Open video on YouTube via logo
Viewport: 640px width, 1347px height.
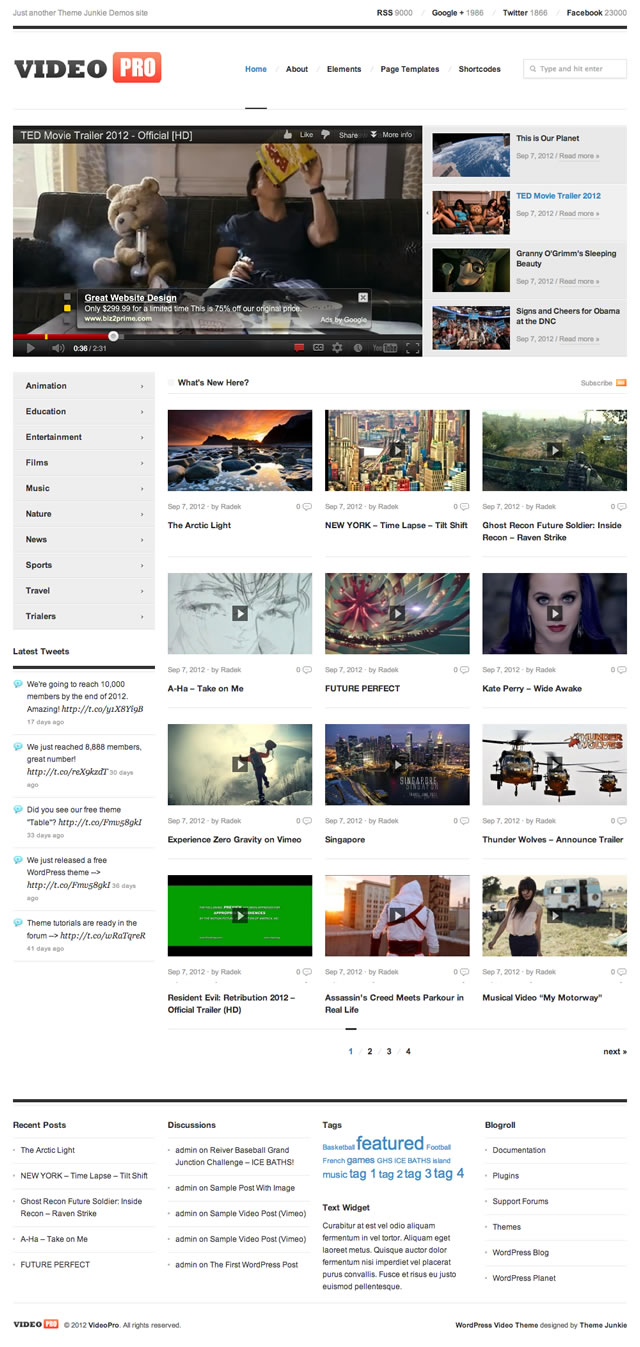point(385,348)
